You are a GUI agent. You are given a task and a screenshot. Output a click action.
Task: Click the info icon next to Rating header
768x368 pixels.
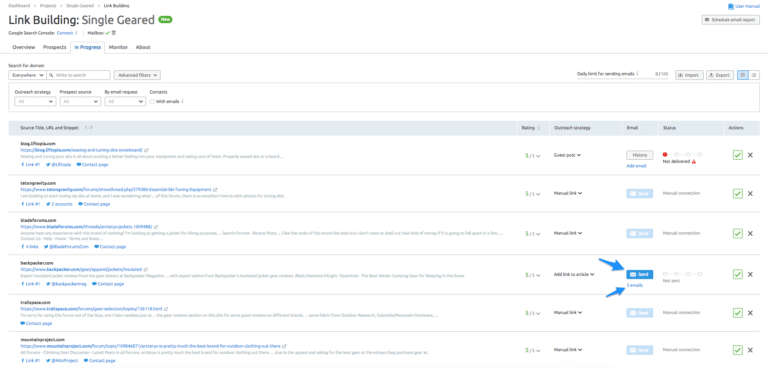click(x=540, y=128)
